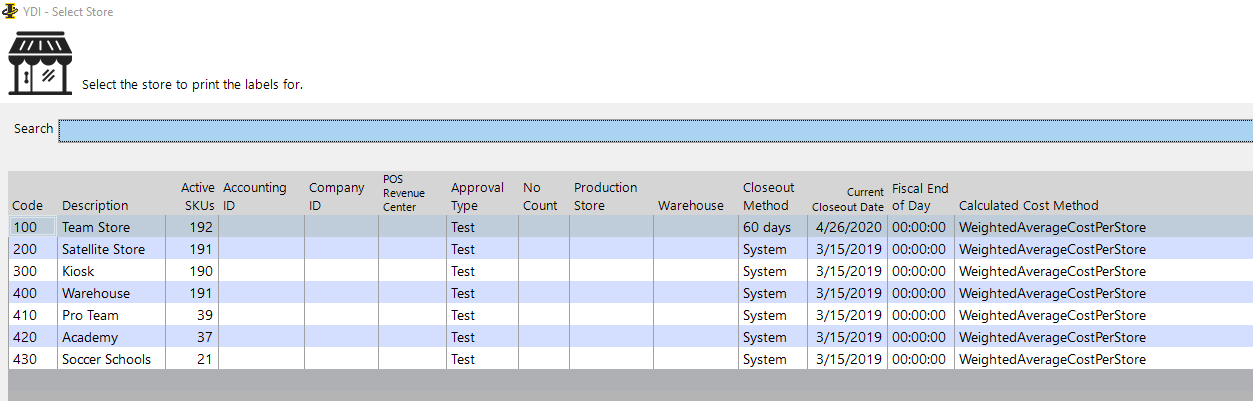The height and width of the screenshot is (401, 1253).
Task: Click the storefront icon
Action: coord(40,63)
